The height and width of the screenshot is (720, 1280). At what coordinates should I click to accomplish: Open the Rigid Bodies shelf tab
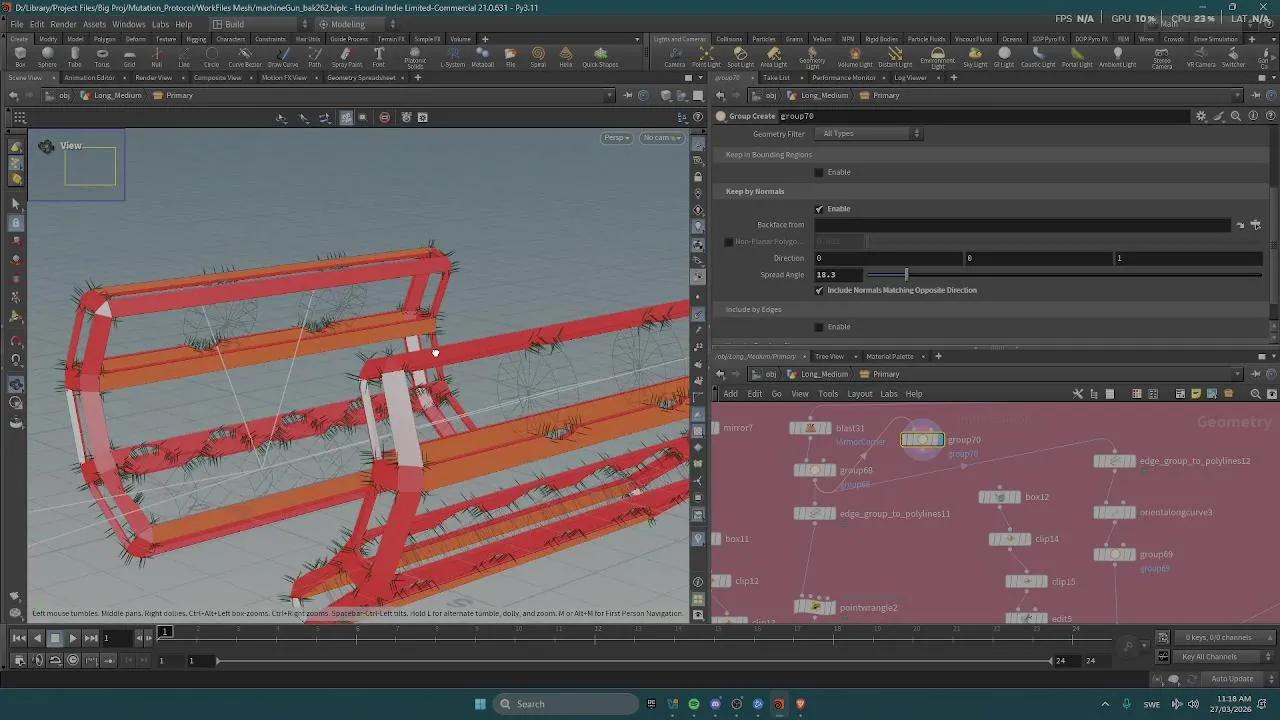coord(881,39)
